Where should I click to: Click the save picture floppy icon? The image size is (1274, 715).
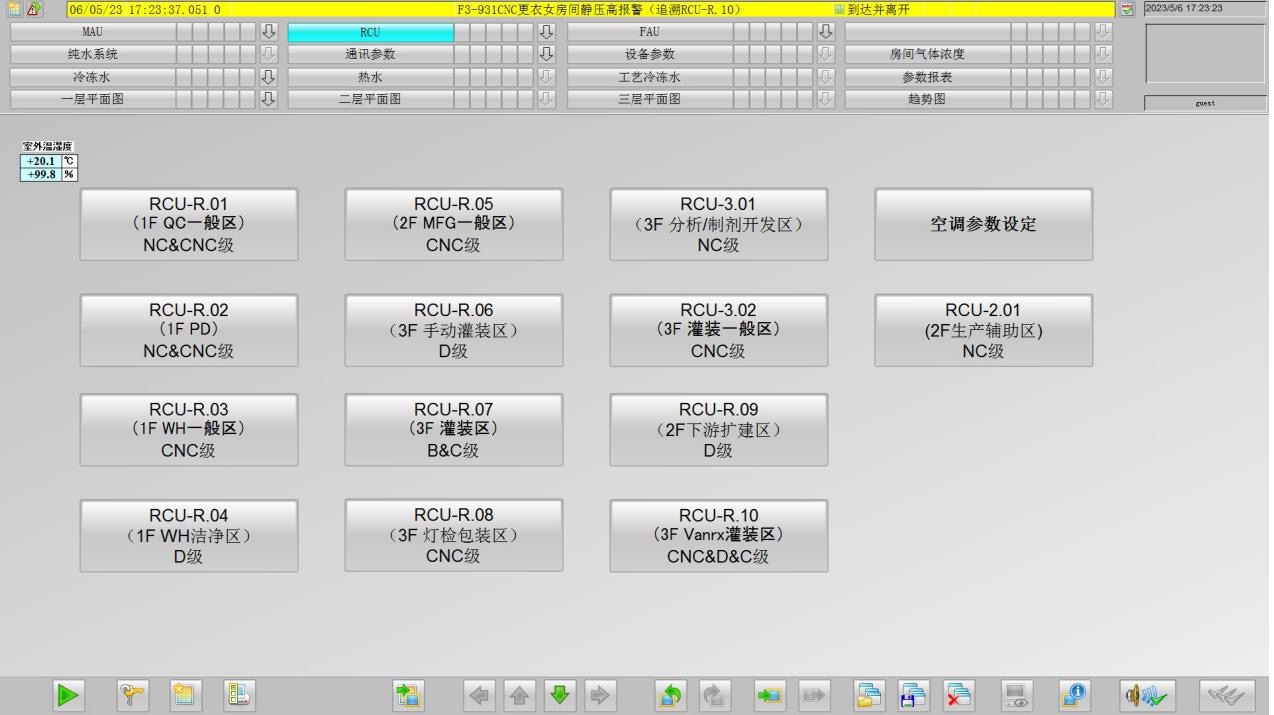click(913, 695)
